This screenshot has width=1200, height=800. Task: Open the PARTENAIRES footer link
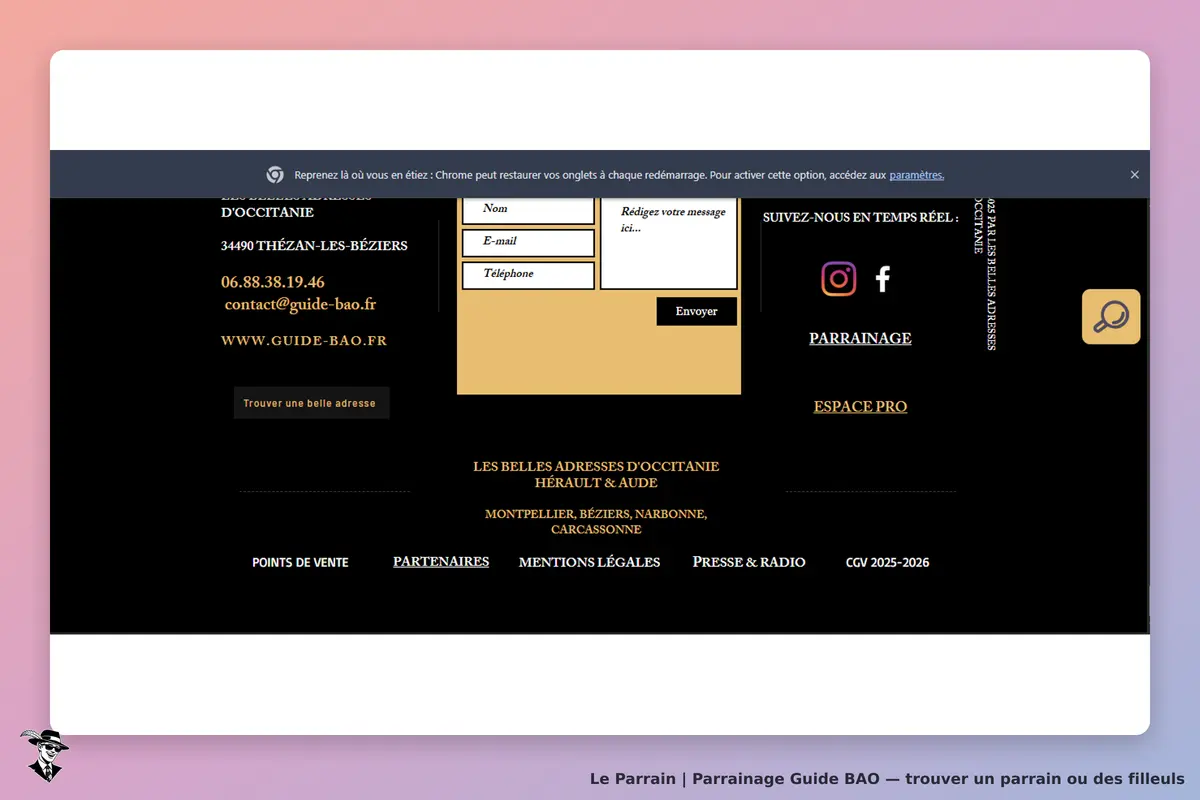[x=441, y=562]
